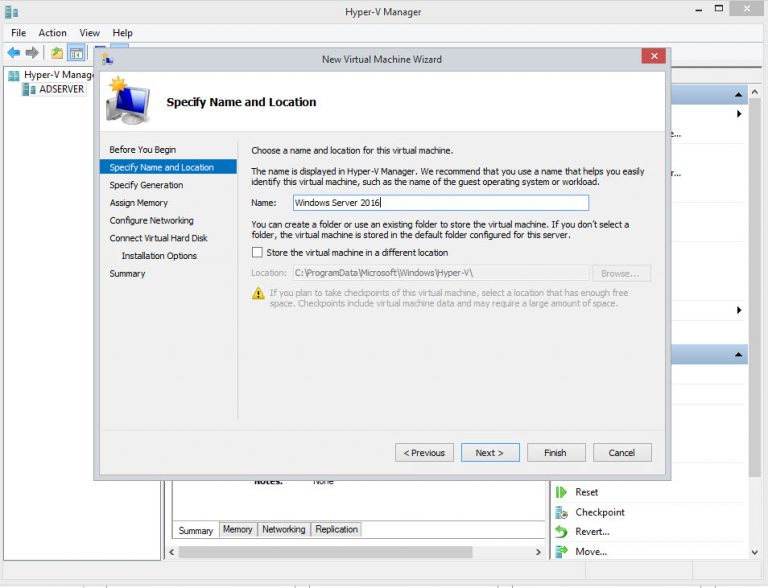
Task: Click the Actions pane vertical scrollbar
Action: pos(754,289)
